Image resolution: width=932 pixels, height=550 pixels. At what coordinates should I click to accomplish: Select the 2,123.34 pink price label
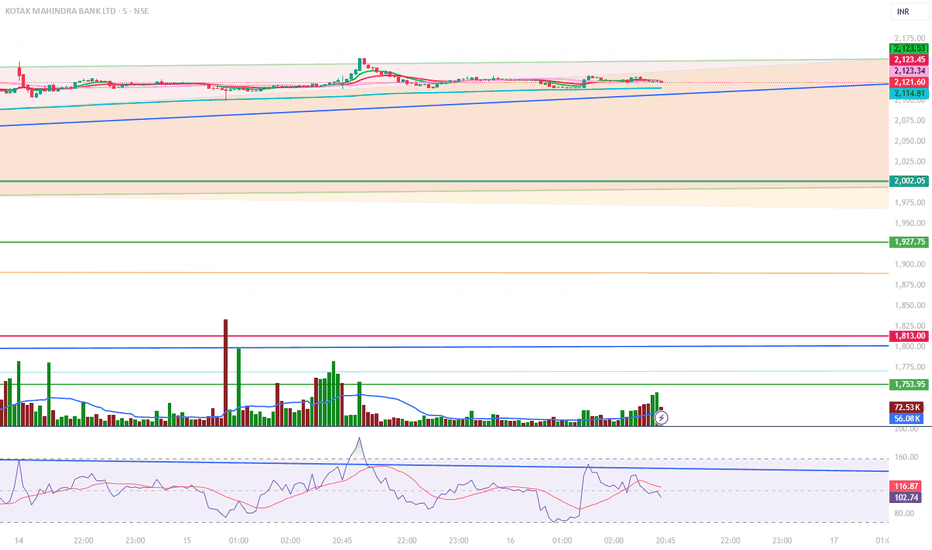909,71
